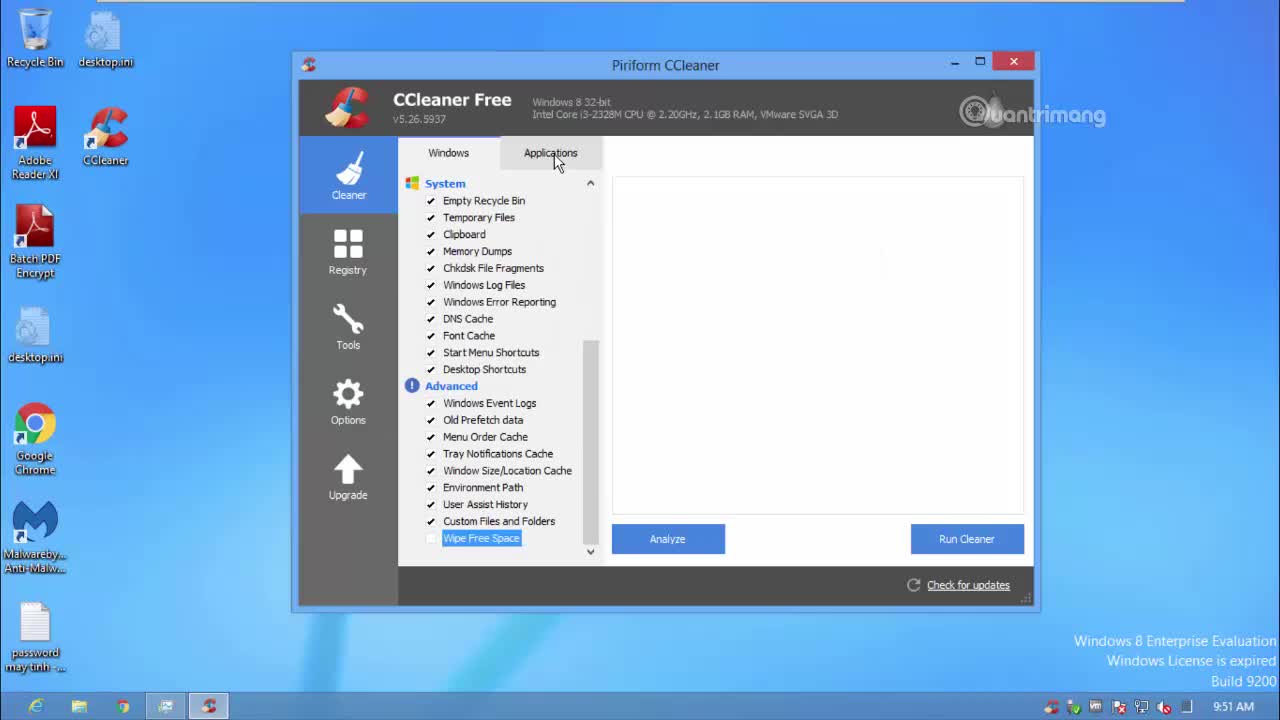
Task: Click the CCleaner broom logo in header
Action: pyautogui.click(x=347, y=108)
